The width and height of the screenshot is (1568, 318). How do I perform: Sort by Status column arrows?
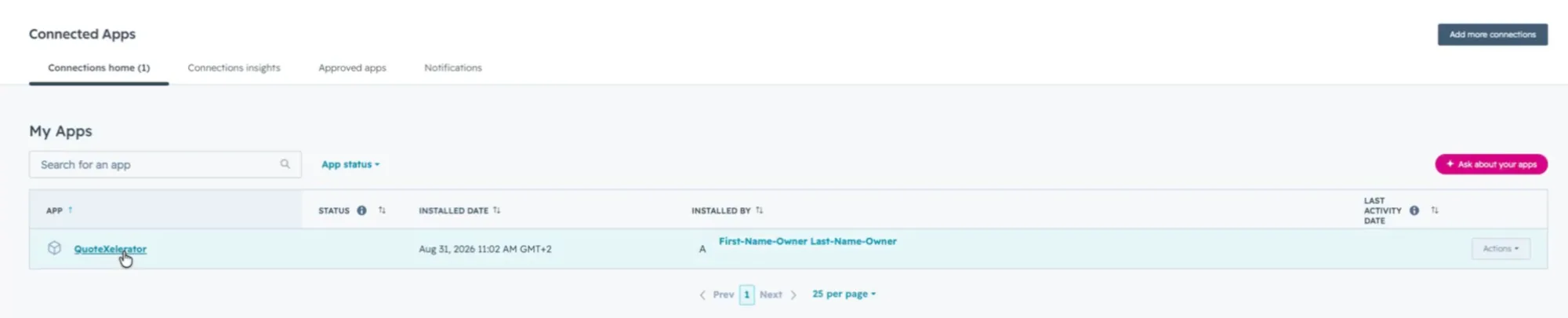pyautogui.click(x=382, y=210)
